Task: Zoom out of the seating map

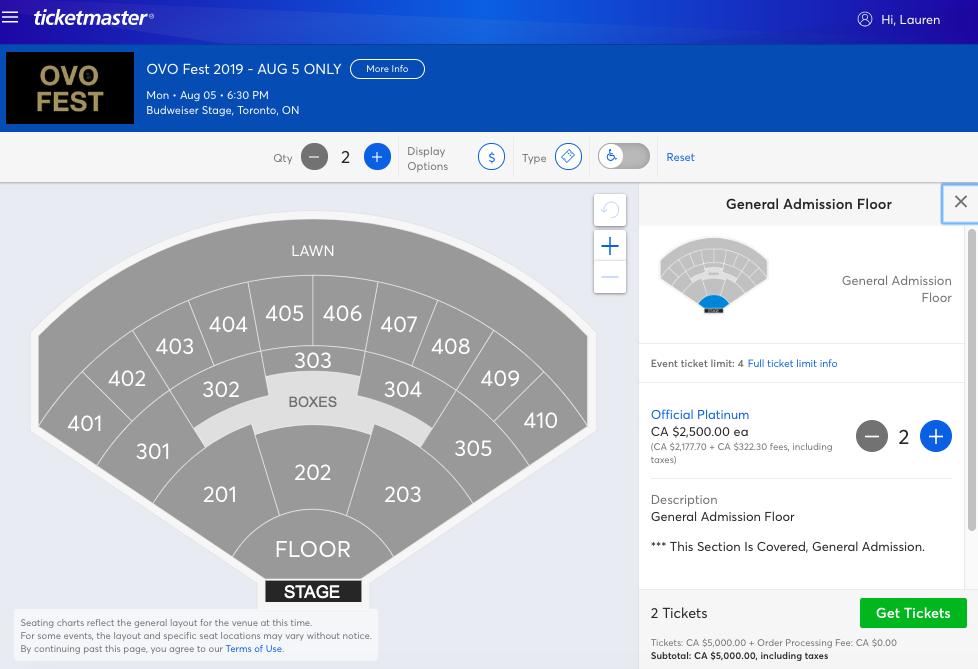Action: tap(610, 277)
